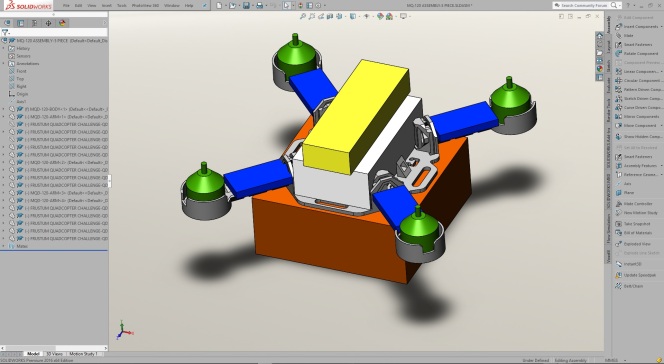The height and width of the screenshot is (364, 664).
Task: Click the Save icon in top toolbar
Action: [x=246, y=6]
